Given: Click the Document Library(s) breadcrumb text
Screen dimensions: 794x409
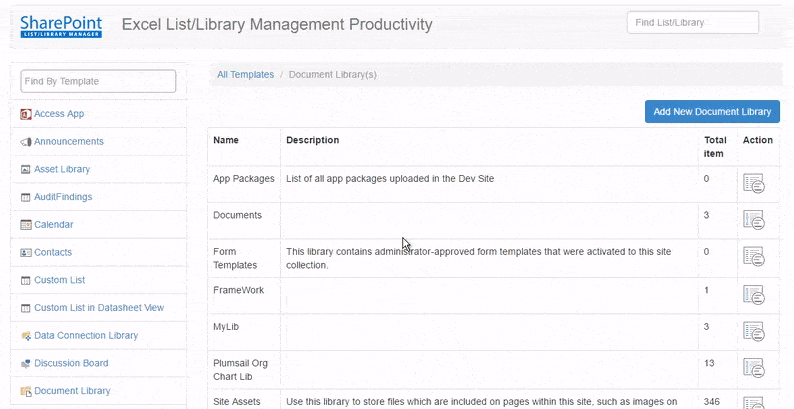Looking at the screenshot, I should 333,74.
